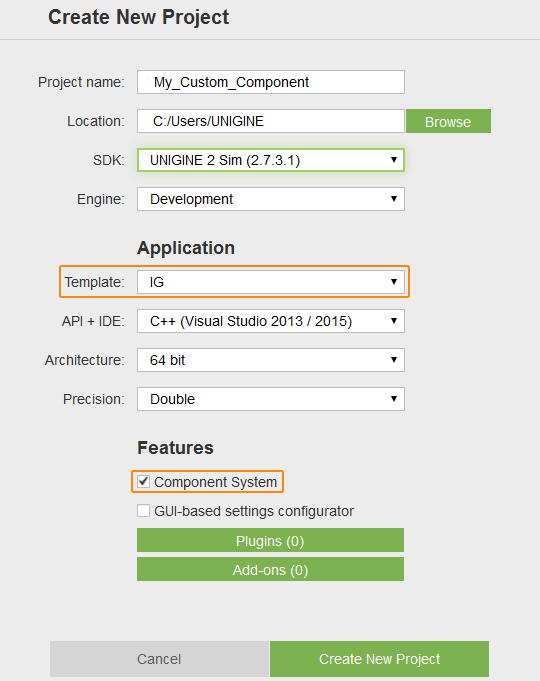This screenshot has width=540, height=681.
Task: Click the green Create New Project button
Action: (x=379, y=659)
